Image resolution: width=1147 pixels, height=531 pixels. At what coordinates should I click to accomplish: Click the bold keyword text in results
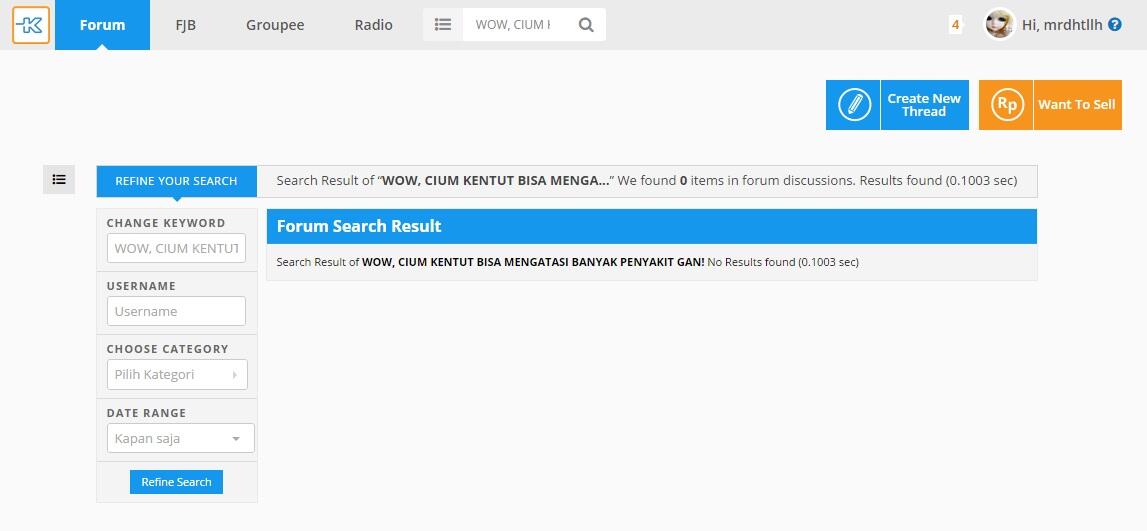coord(533,262)
